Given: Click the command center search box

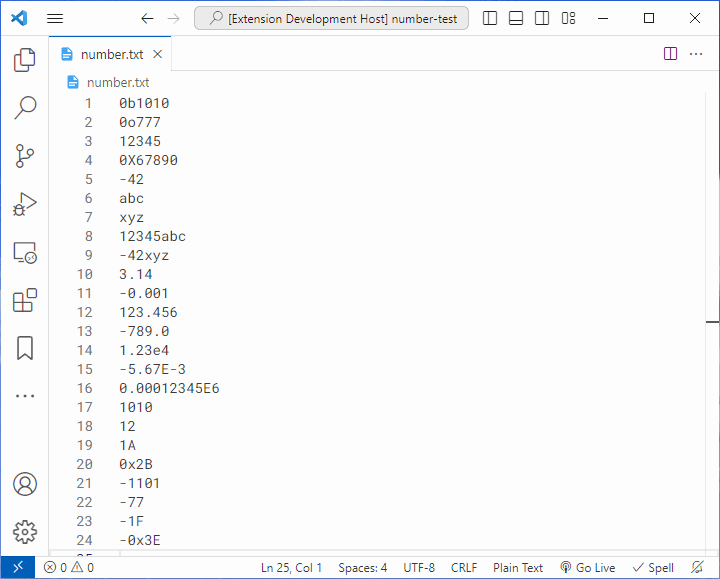Looking at the screenshot, I should pos(332,18).
